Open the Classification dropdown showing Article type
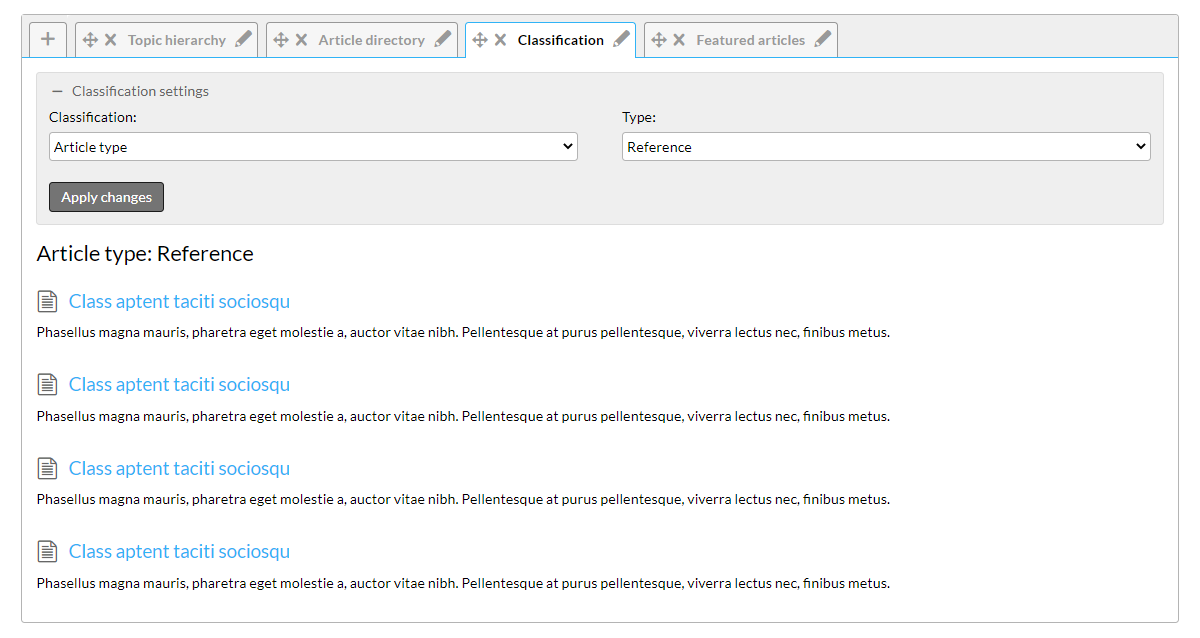The width and height of the screenshot is (1200, 638). (313, 147)
